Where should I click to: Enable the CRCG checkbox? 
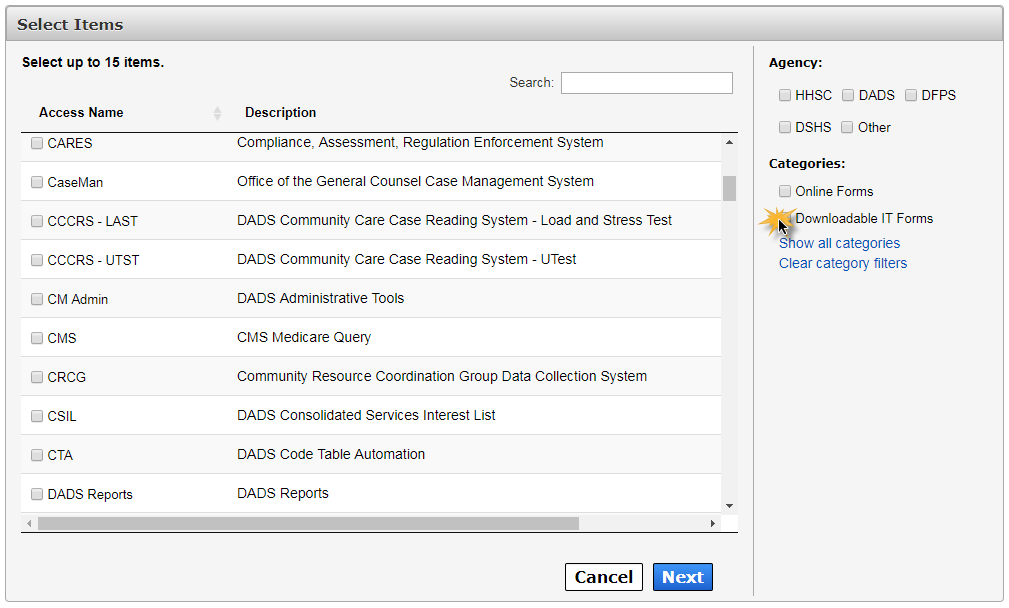37,377
